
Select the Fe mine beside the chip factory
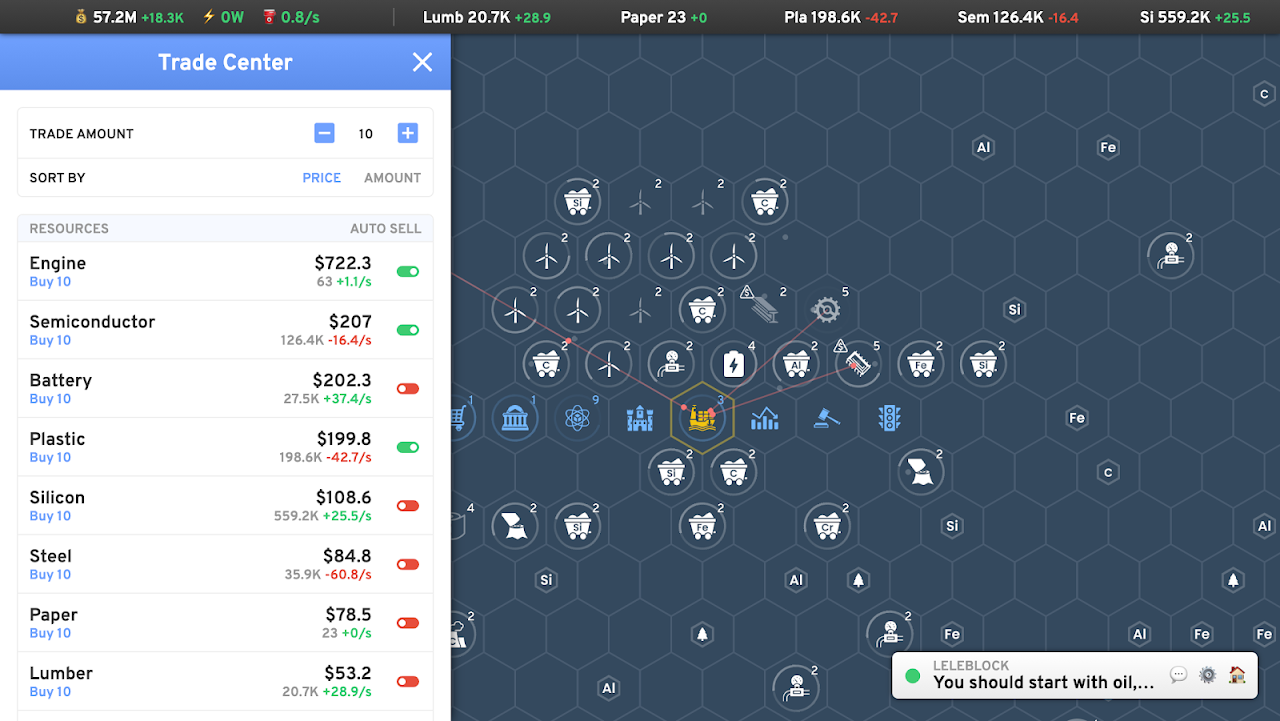920,364
